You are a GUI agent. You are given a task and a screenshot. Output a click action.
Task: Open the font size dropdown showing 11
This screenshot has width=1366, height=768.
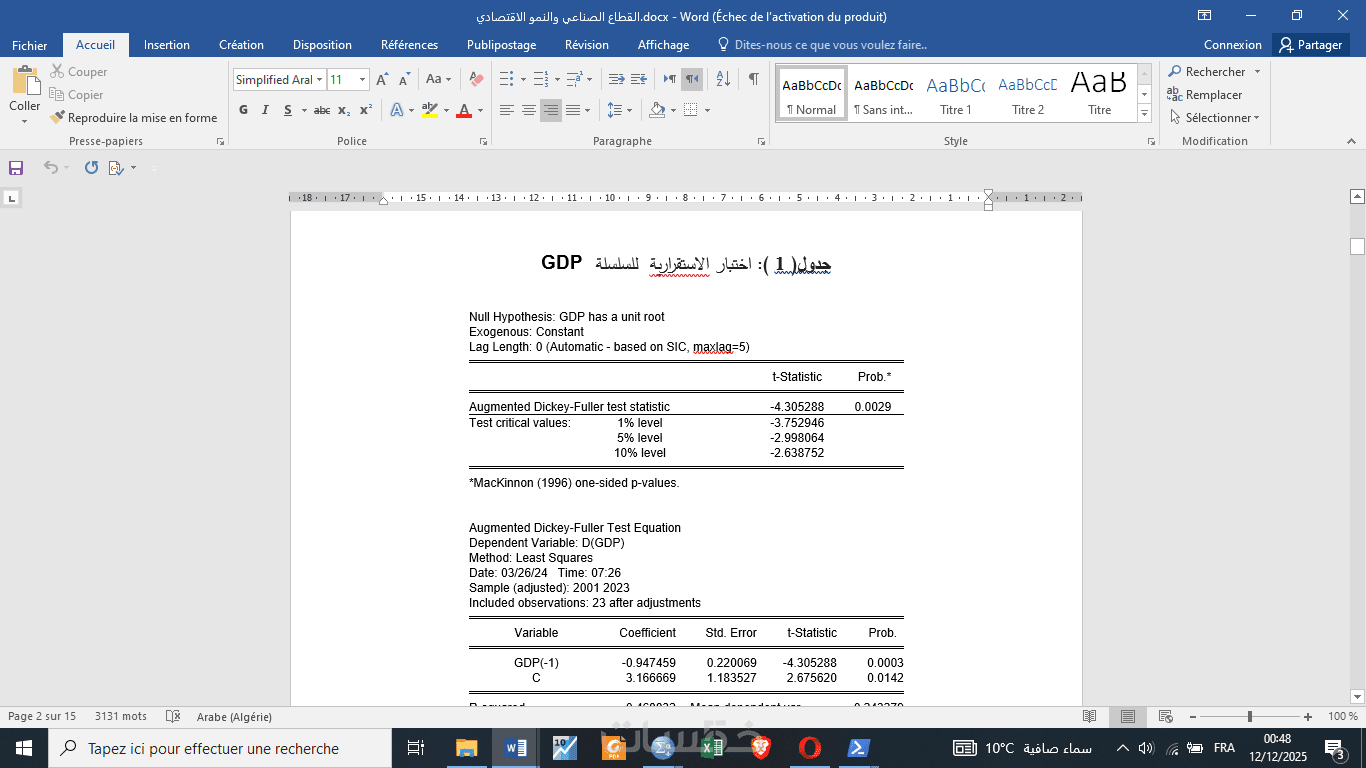tap(362, 80)
